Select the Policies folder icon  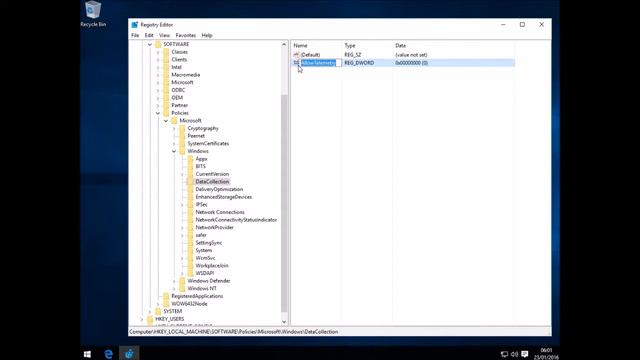166,113
